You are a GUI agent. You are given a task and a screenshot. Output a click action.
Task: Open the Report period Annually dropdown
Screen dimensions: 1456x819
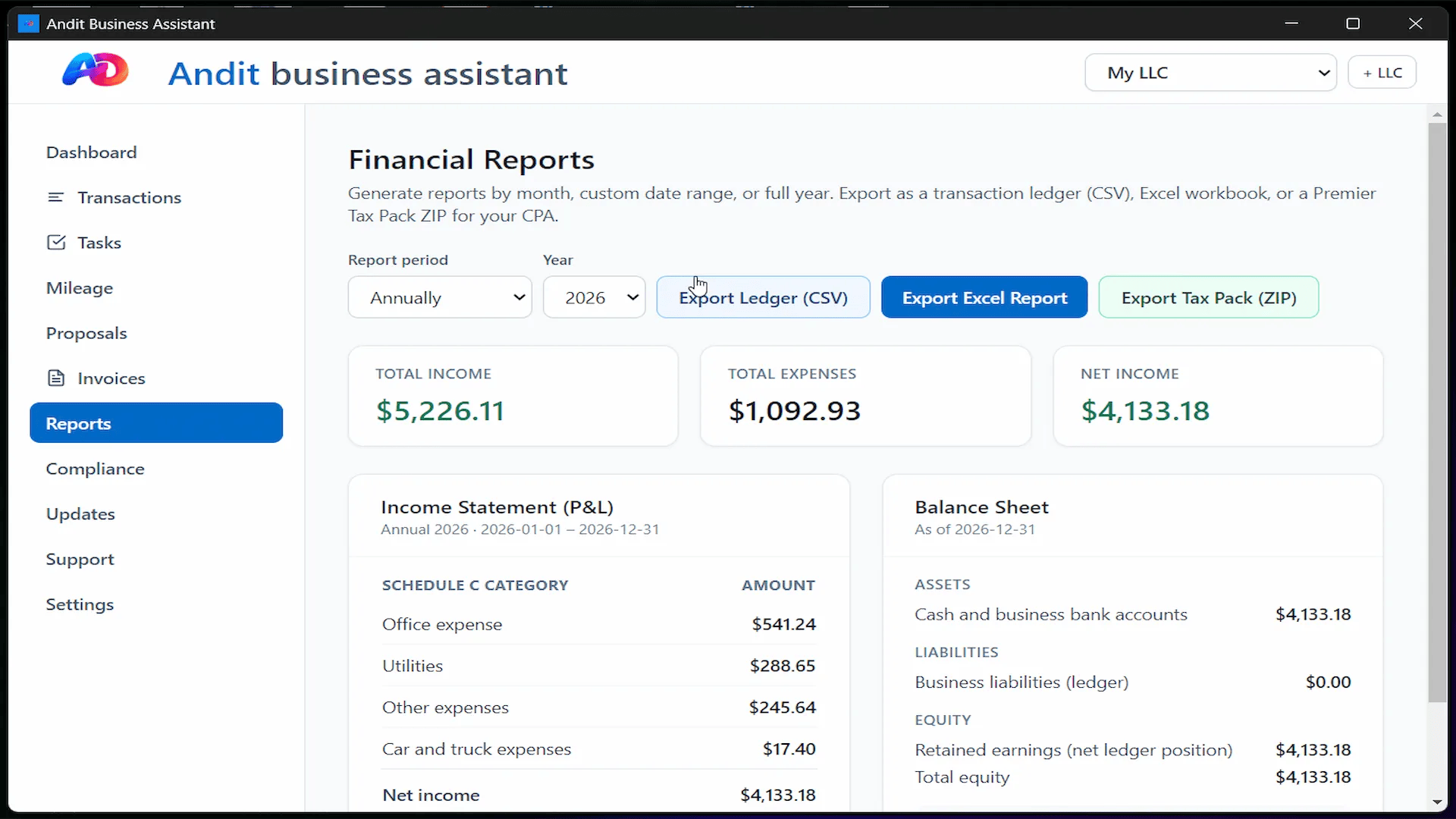click(440, 297)
